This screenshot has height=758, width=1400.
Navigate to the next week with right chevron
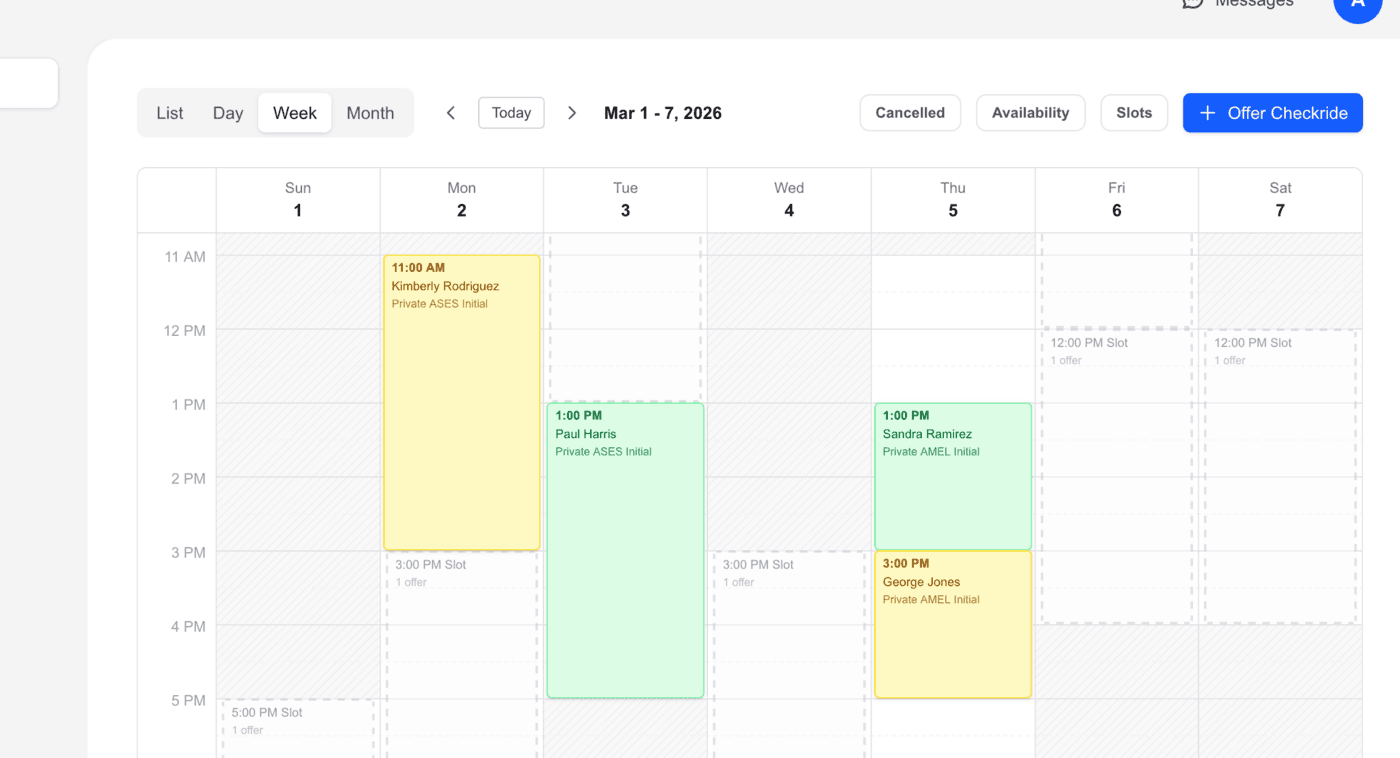pos(572,113)
